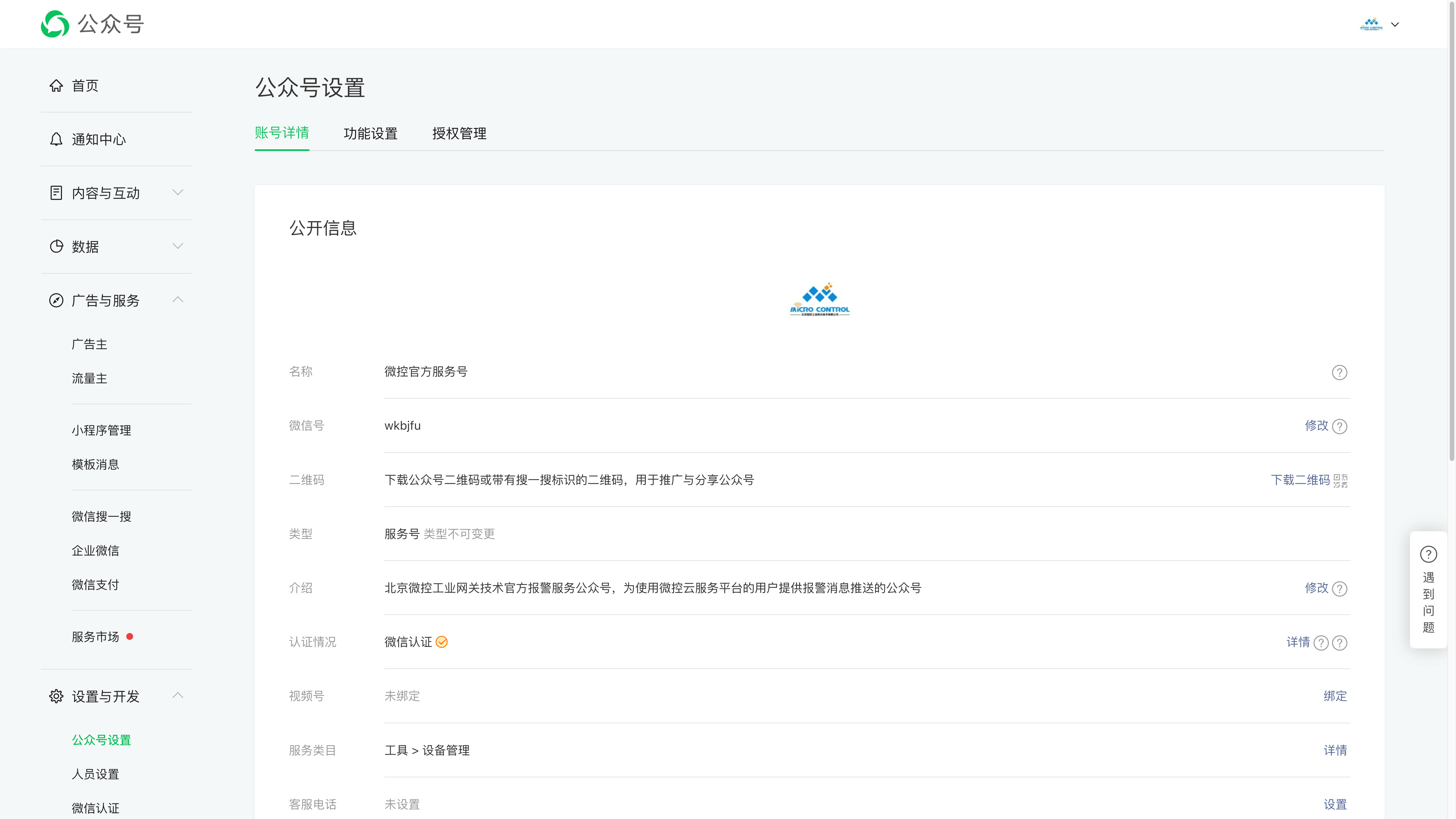
Task: Click the account avatar in the top bar
Action: [1371, 24]
